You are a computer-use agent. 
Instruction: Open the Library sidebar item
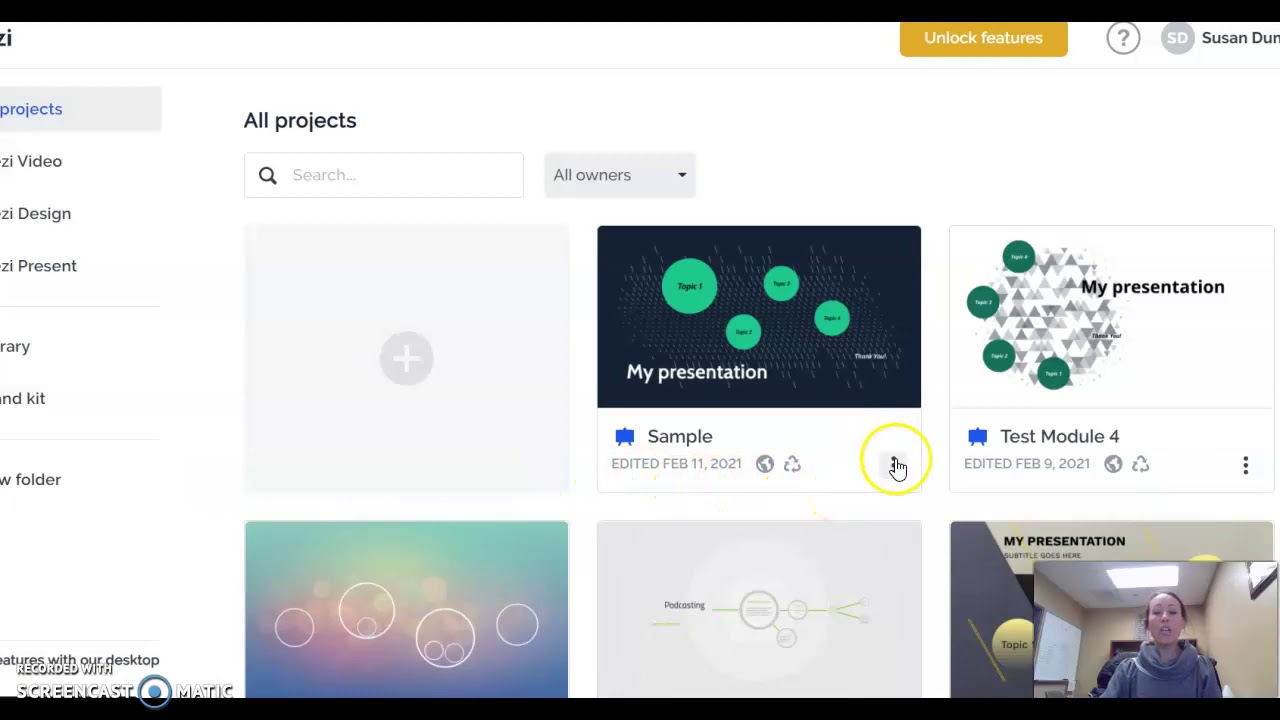(15, 346)
